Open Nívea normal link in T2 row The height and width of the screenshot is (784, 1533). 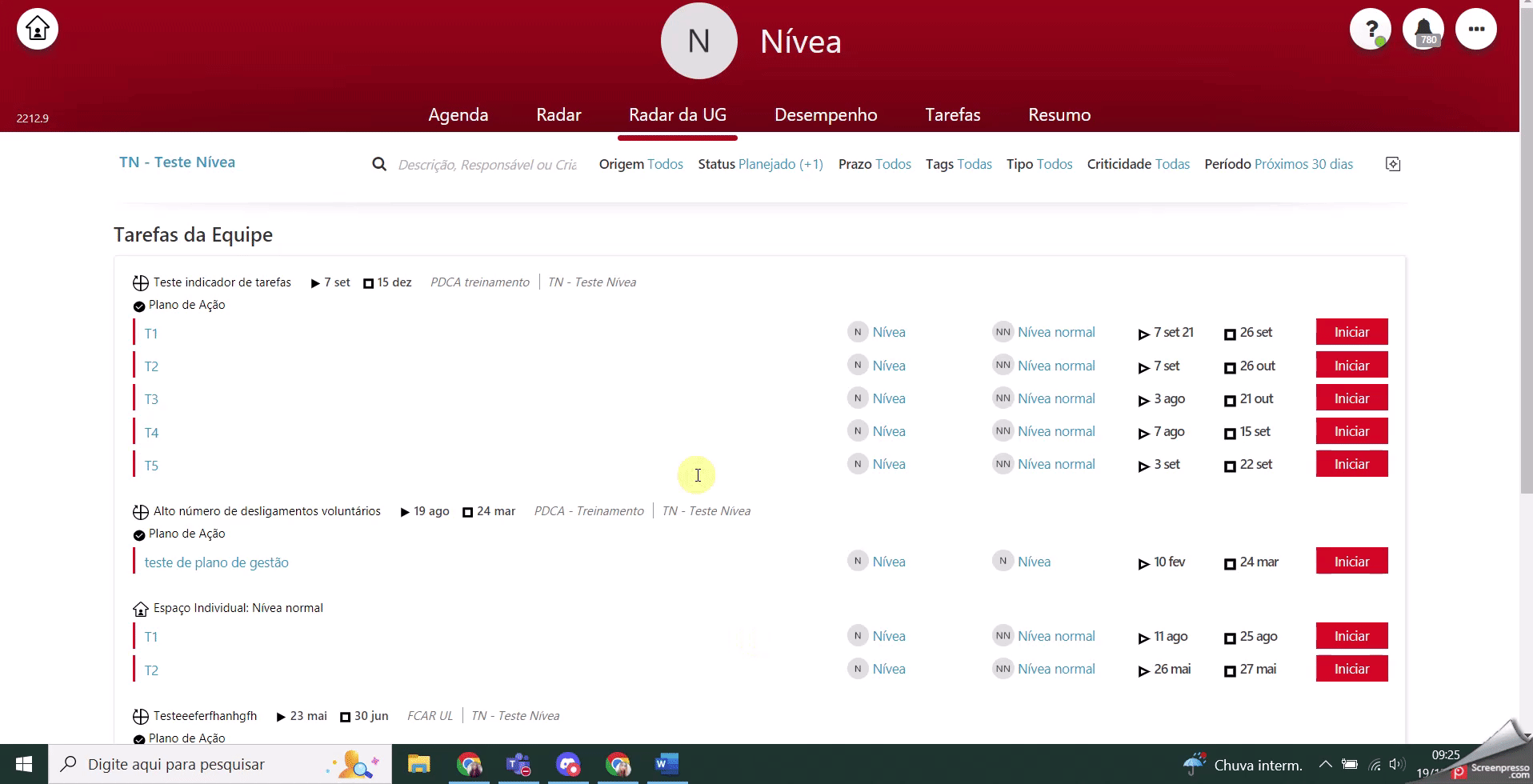[1056, 366]
